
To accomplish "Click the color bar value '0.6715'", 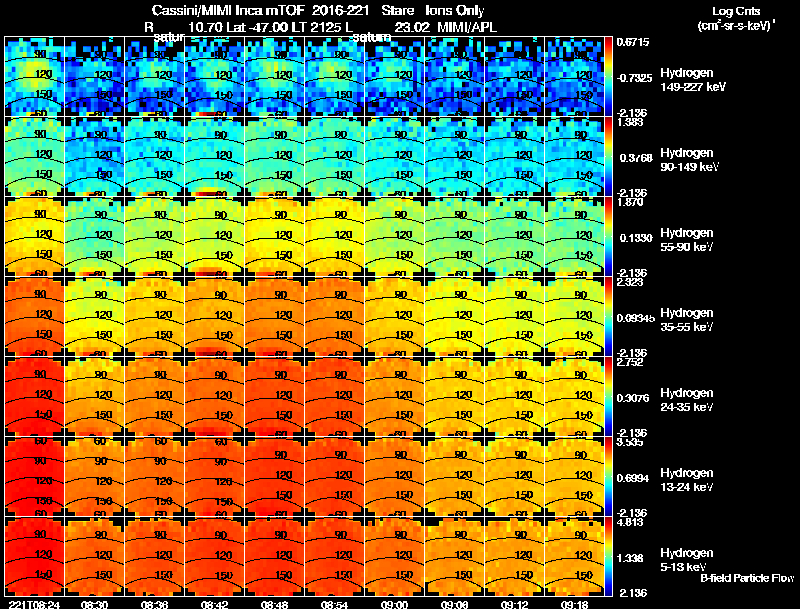I will click(633, 42).
